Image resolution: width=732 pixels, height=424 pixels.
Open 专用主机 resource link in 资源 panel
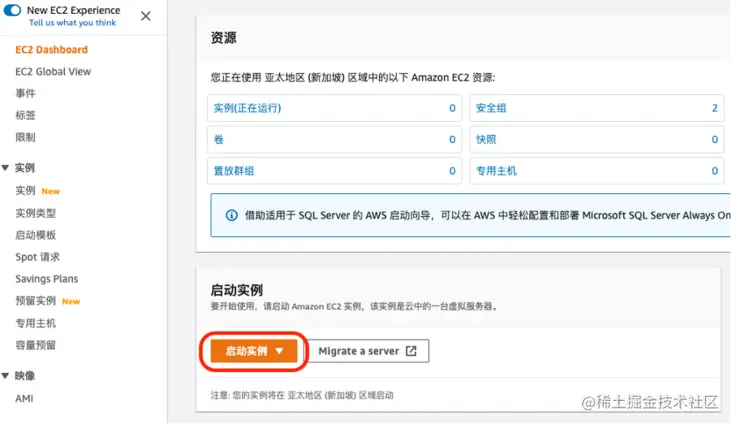pyautogui.click(x=496, y=170)
